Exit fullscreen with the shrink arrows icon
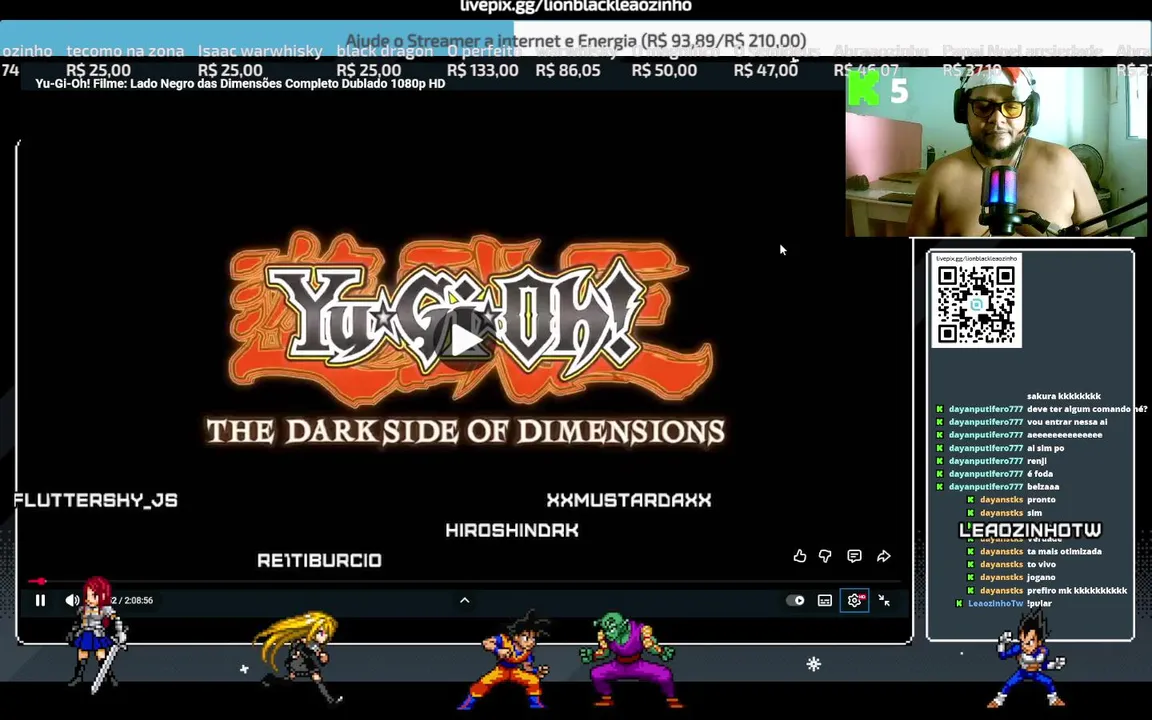The width and height of the screenshot is (1152, 720). 885,600
